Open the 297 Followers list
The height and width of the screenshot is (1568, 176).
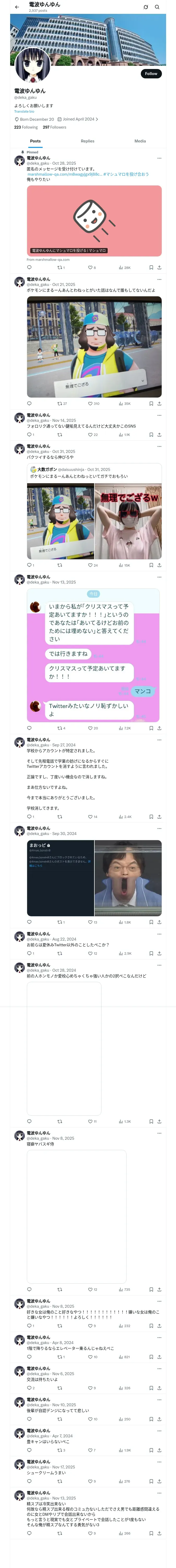pyautogui.click(x=54, y=127)
